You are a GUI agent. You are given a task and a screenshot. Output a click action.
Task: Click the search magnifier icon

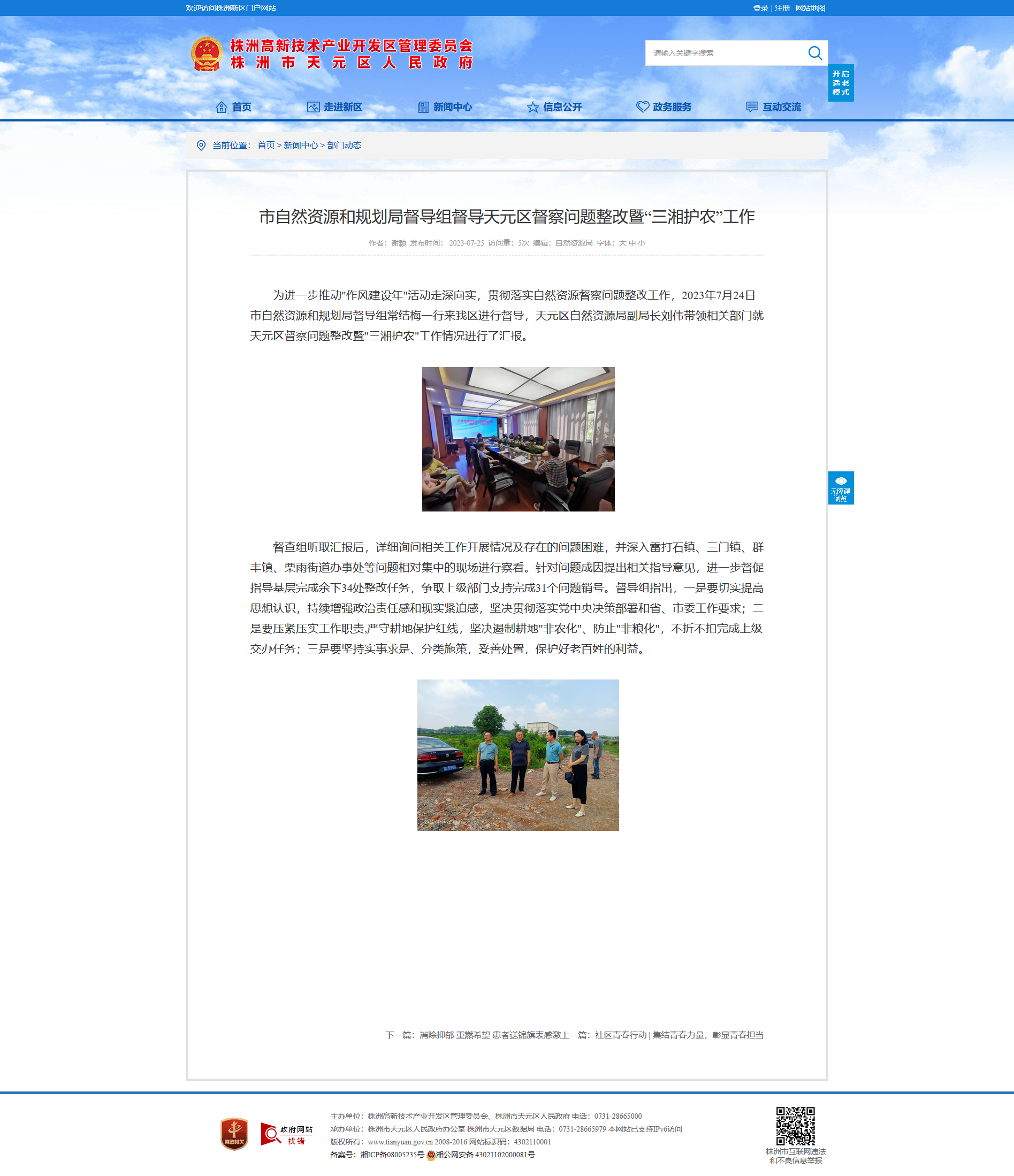(x=815, y=53)
